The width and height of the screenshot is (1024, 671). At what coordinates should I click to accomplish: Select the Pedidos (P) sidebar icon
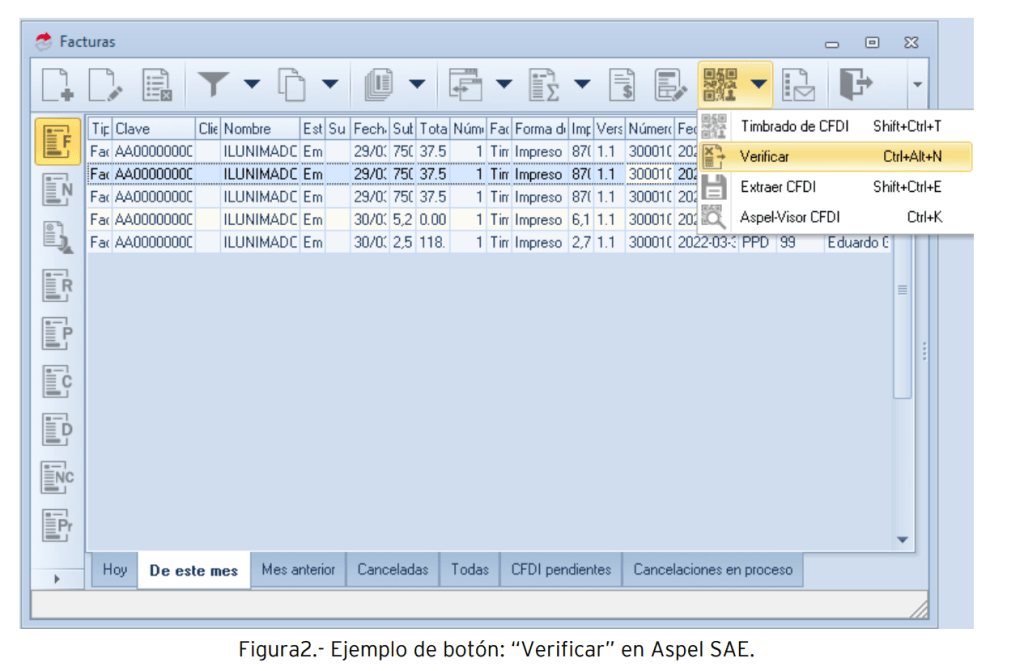57,334
